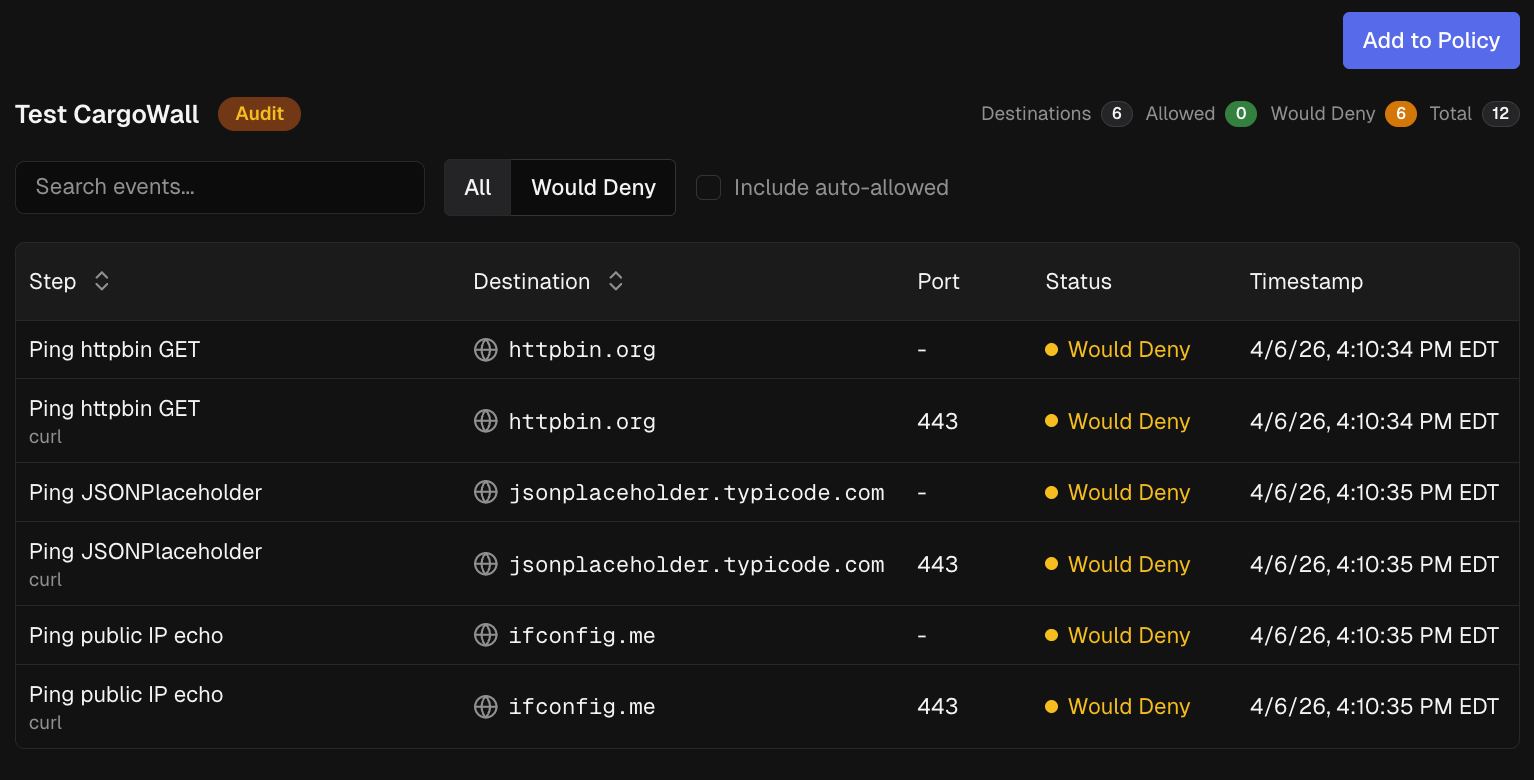
Task: Click the Destination column sort arrows
Action: point(616,282)
